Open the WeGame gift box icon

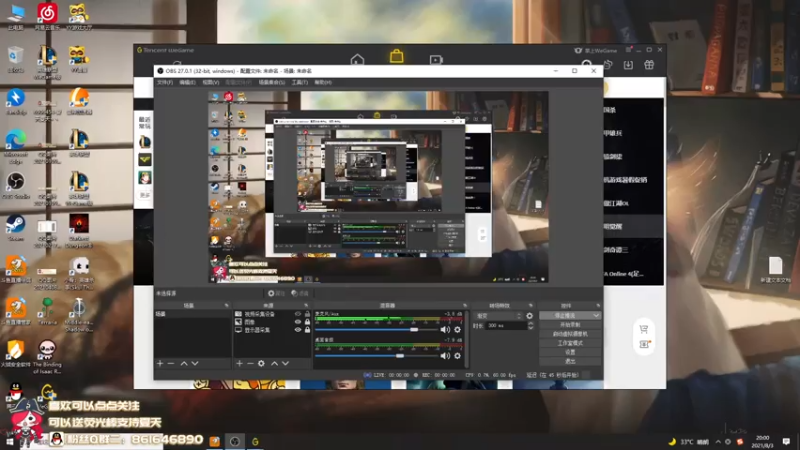coord(649,65)
